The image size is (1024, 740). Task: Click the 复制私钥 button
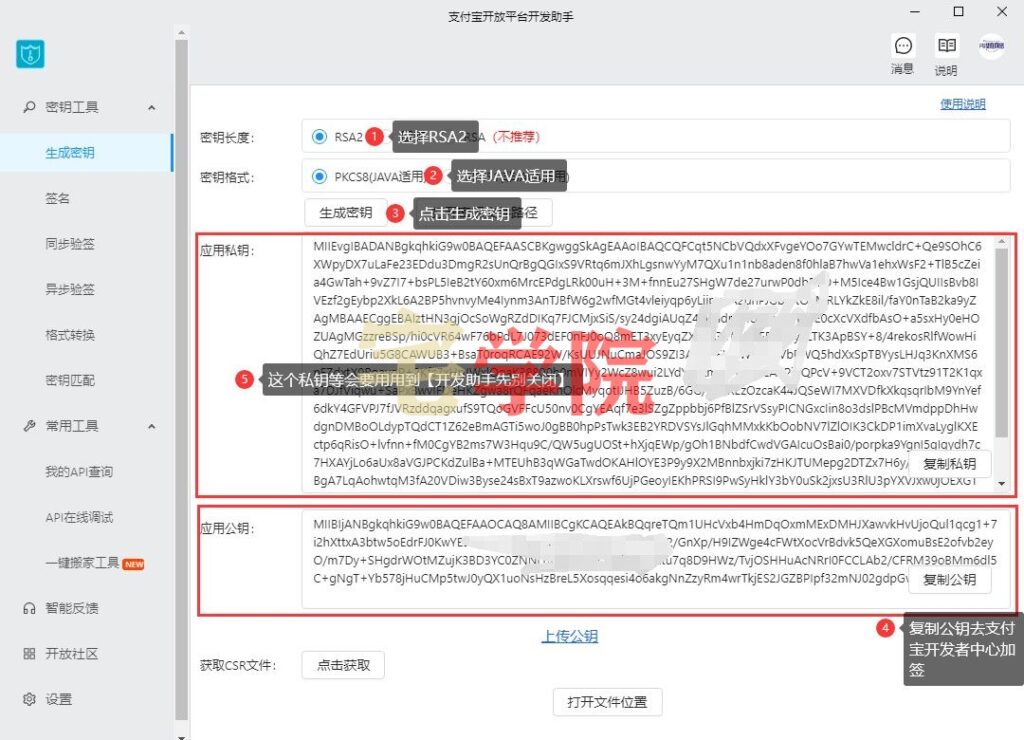pyautogui.click(x=950, y=464)
